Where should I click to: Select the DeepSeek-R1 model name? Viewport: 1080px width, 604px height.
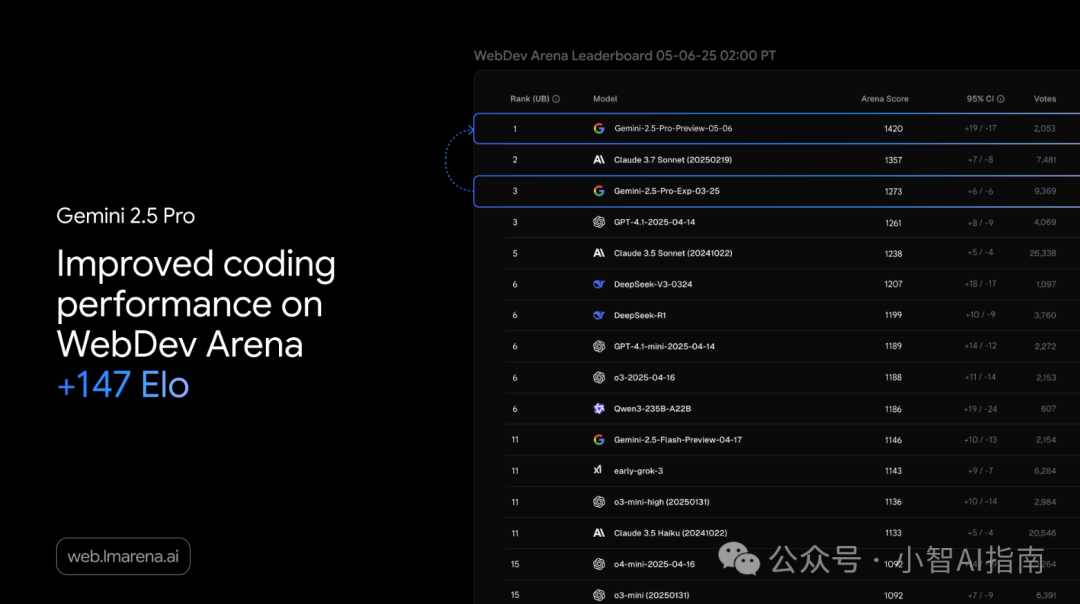tap(639, 315)
